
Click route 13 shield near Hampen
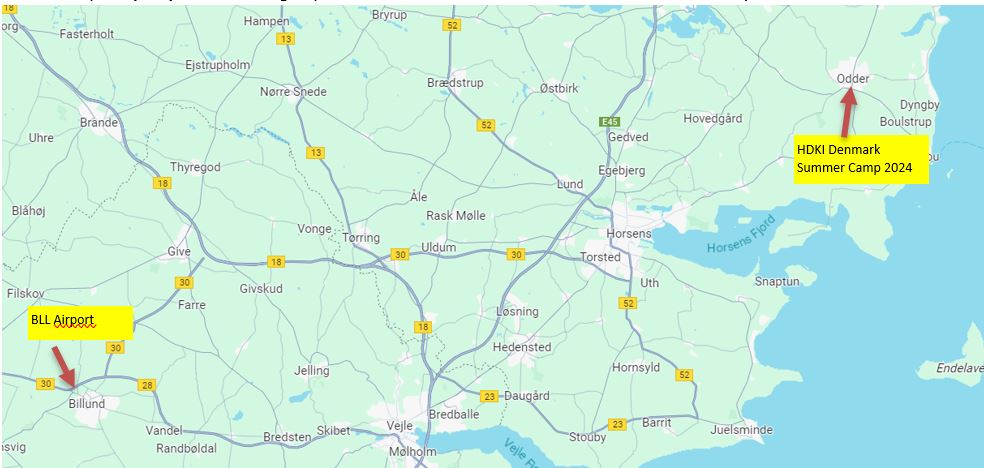coord(286,39)
